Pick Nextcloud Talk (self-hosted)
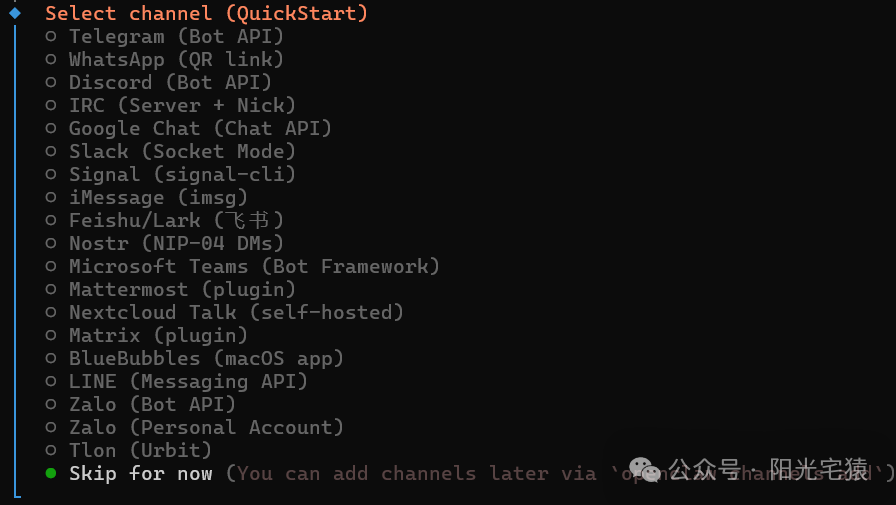Image resolution: width=896 pixels, height=505 pixels. (x=225, y=312)
